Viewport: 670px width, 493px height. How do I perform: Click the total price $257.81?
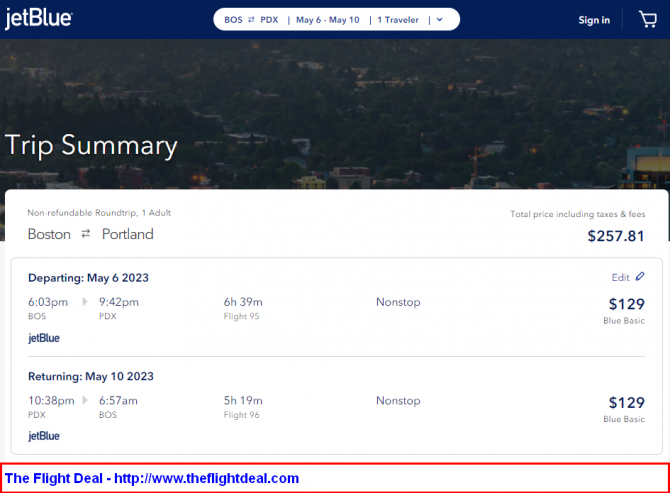pyautogui.click(x=616, y=236)
